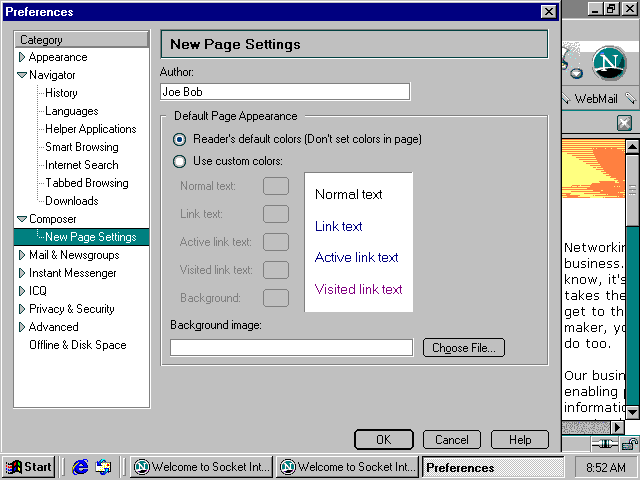
Task: Select Use custom colors radio button
Action: pyautogui.click(x=179, y=161)
